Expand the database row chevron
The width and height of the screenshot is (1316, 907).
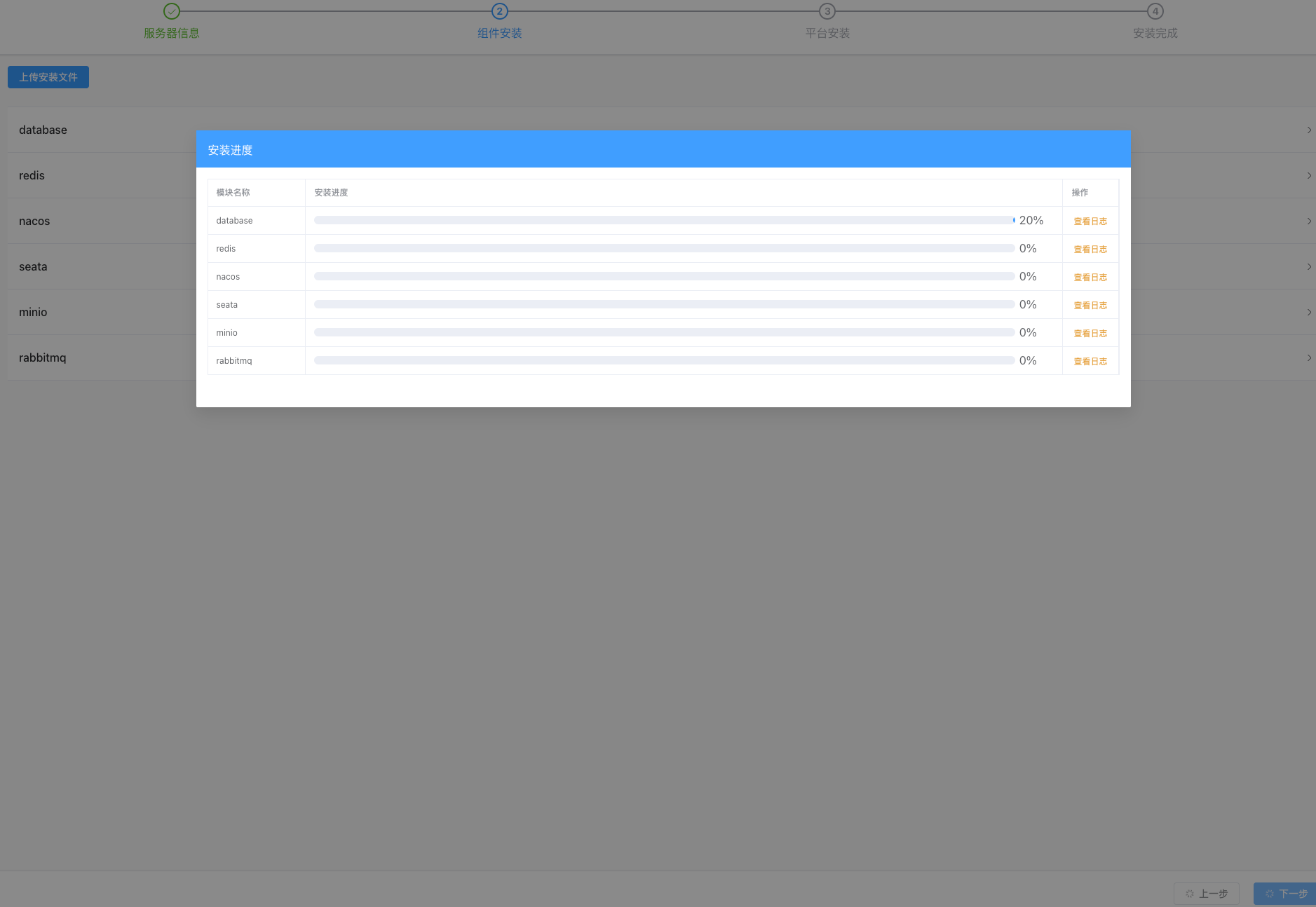1308,130
